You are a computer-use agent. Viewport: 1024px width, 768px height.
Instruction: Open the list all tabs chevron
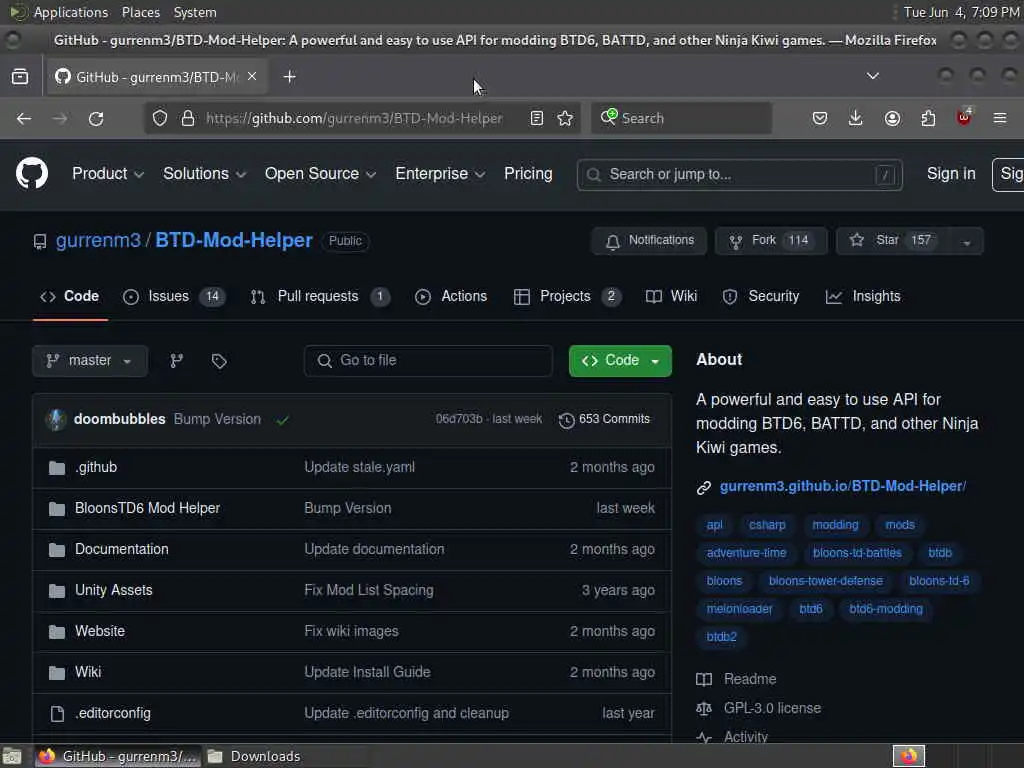point(872,76)
